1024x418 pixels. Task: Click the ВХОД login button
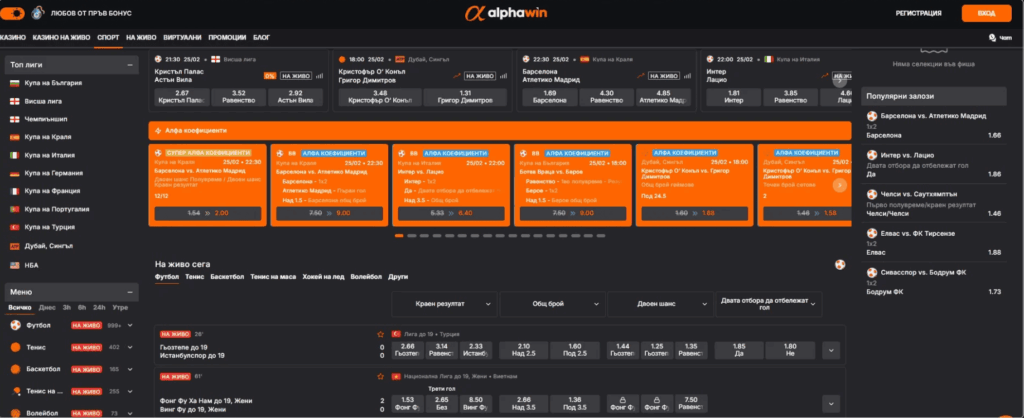[986, 13]
